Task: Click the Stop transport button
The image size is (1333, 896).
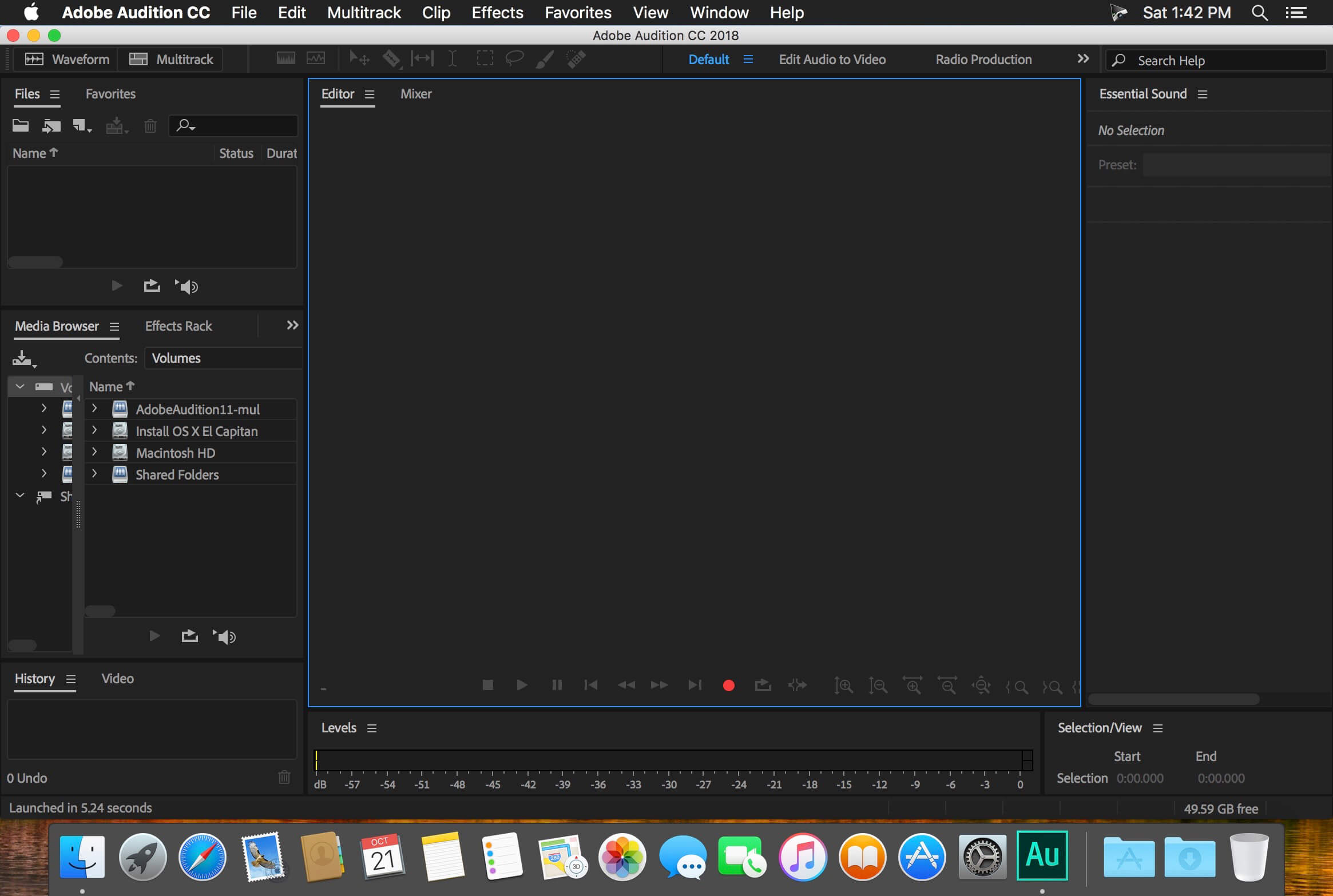Action: 487,685
